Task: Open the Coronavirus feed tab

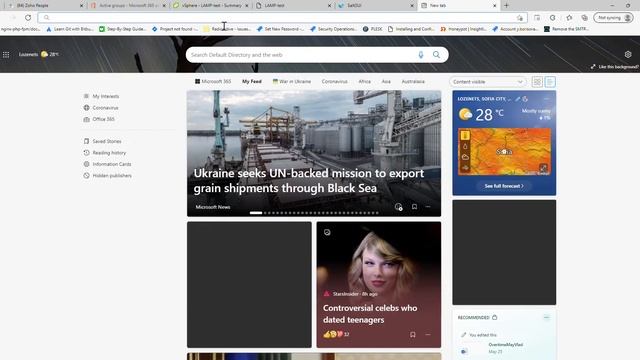Action: tap(334, 82)
